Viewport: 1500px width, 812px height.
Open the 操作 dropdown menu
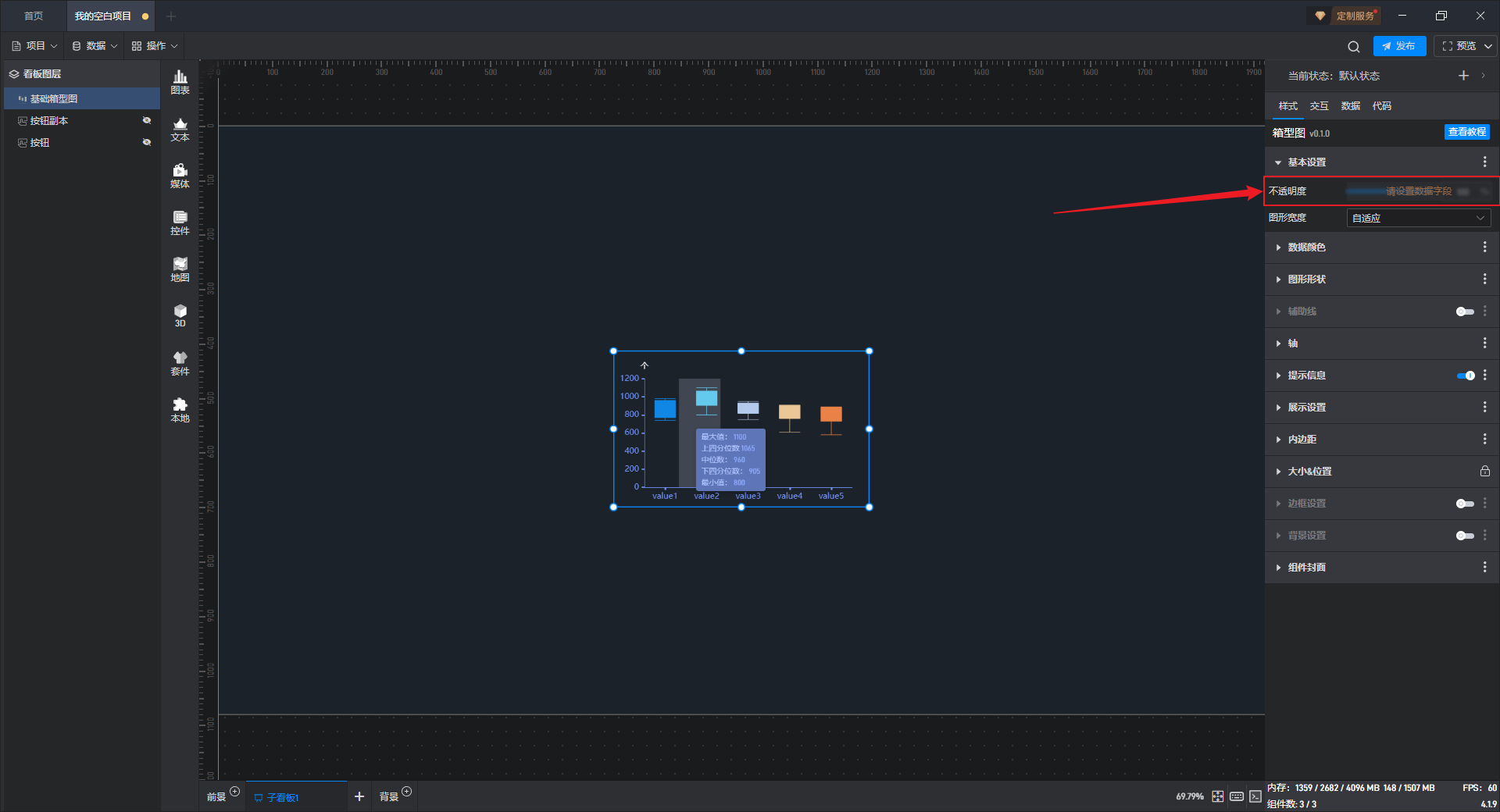[155, 46]
